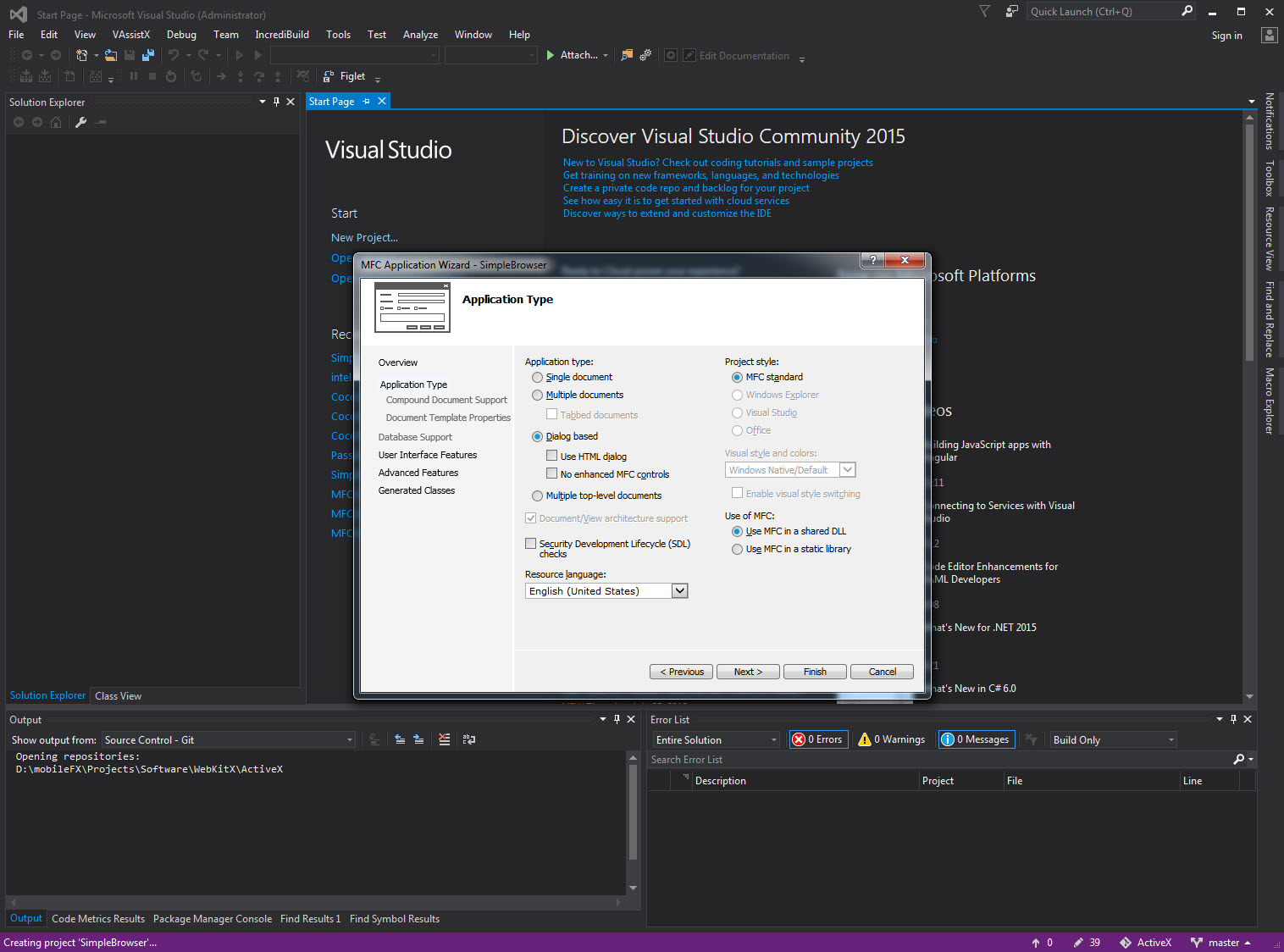The height and width of the screenshot is (952, 1284).
Task: Switch to the Class View tab
Action: point(119,696)
